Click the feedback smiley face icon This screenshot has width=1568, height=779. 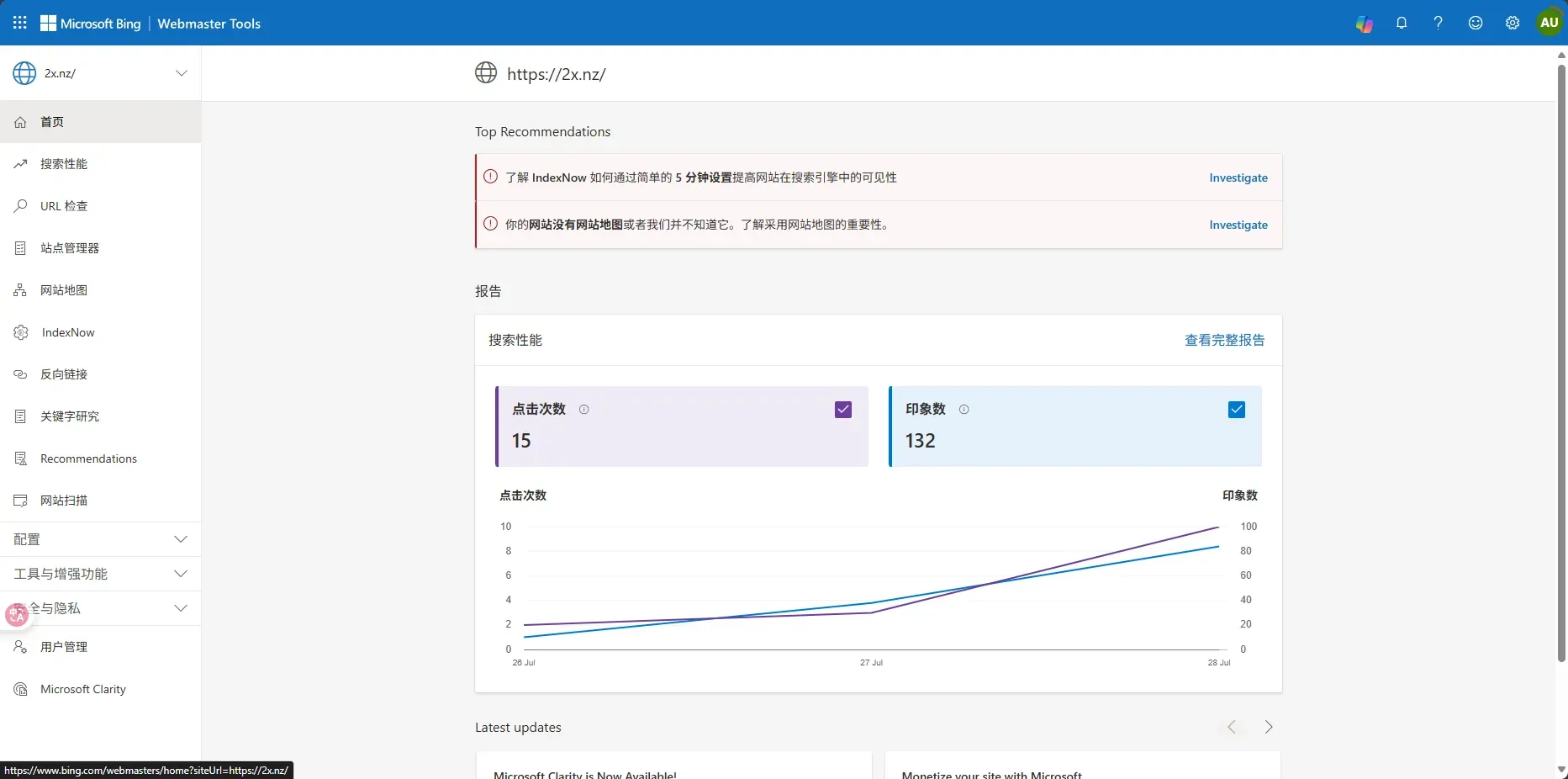click(x=1476, y=24)
